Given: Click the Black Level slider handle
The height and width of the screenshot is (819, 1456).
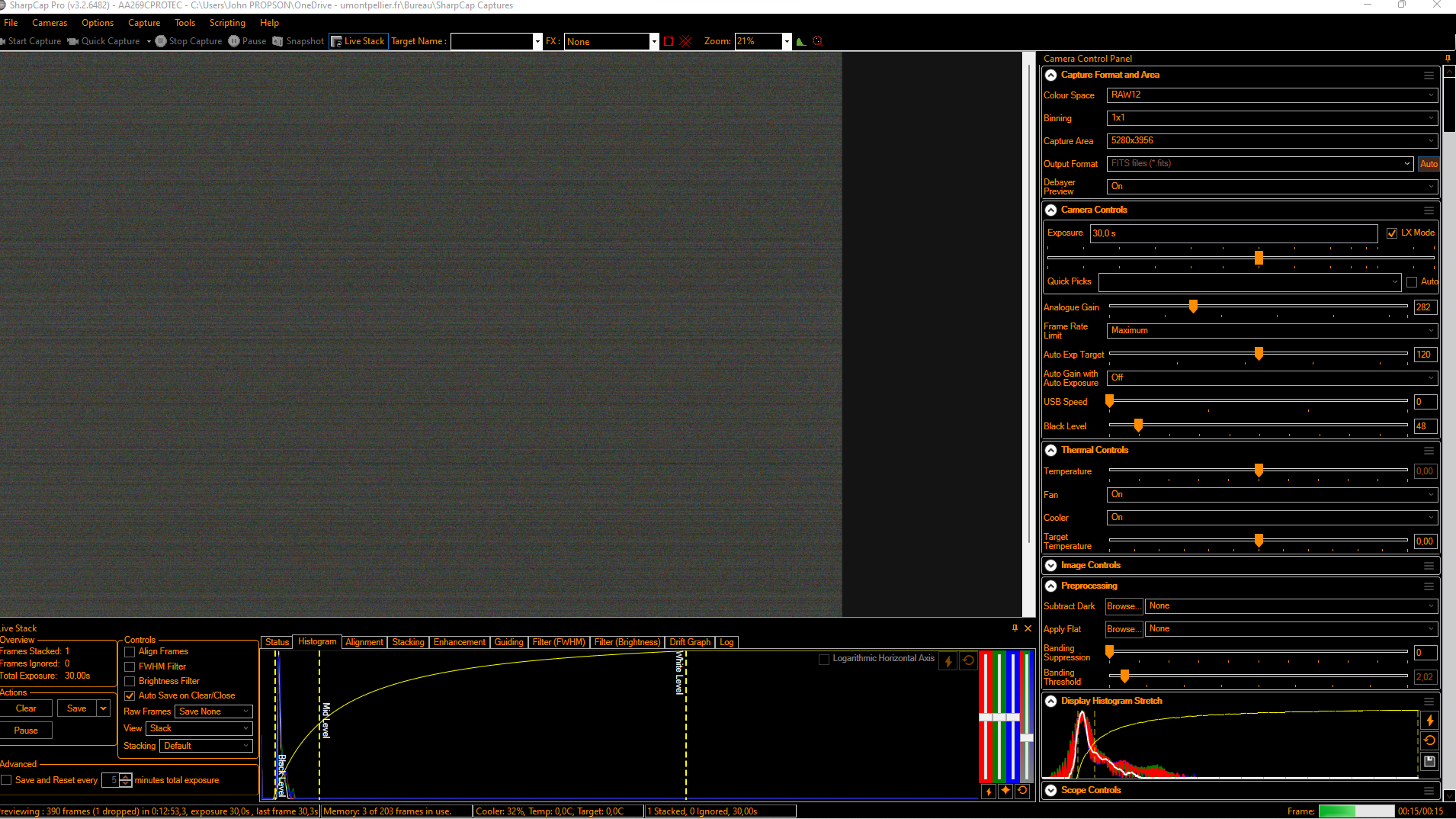Looking at the screenshot, I should 1138,426.
